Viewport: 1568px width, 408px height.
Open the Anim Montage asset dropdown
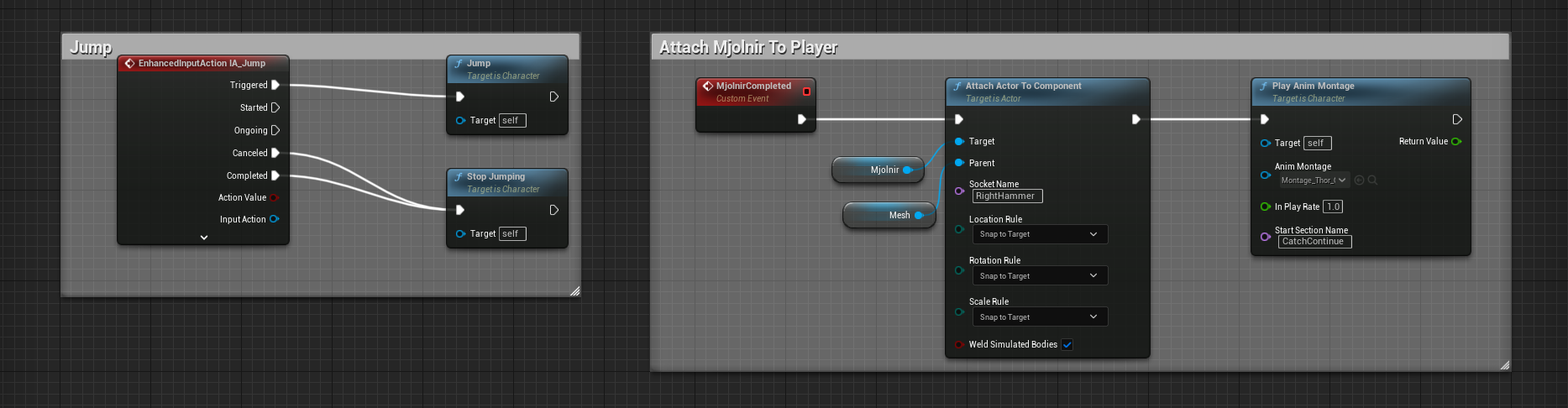(x=1314, y=180)
